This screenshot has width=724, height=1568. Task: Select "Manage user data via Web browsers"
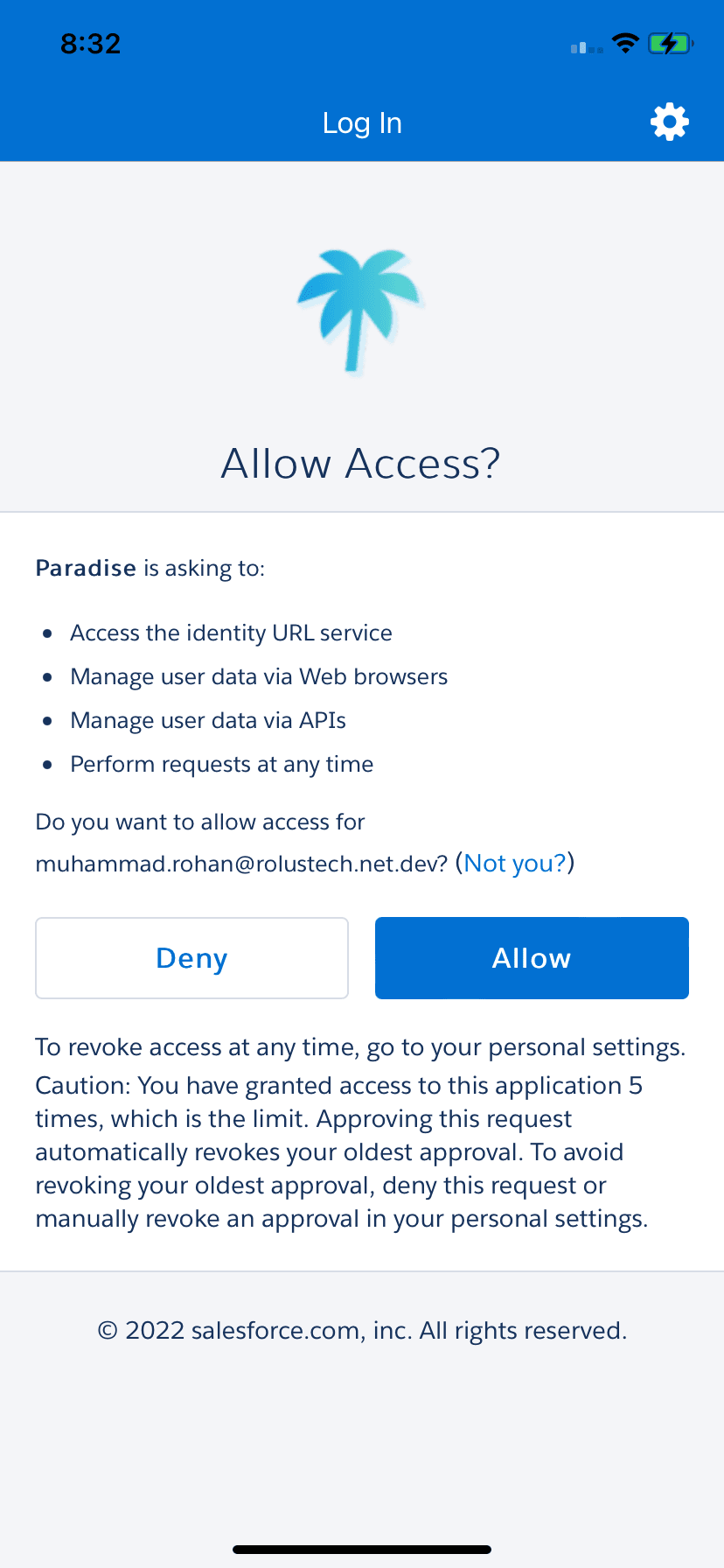(x=259, y=676)
